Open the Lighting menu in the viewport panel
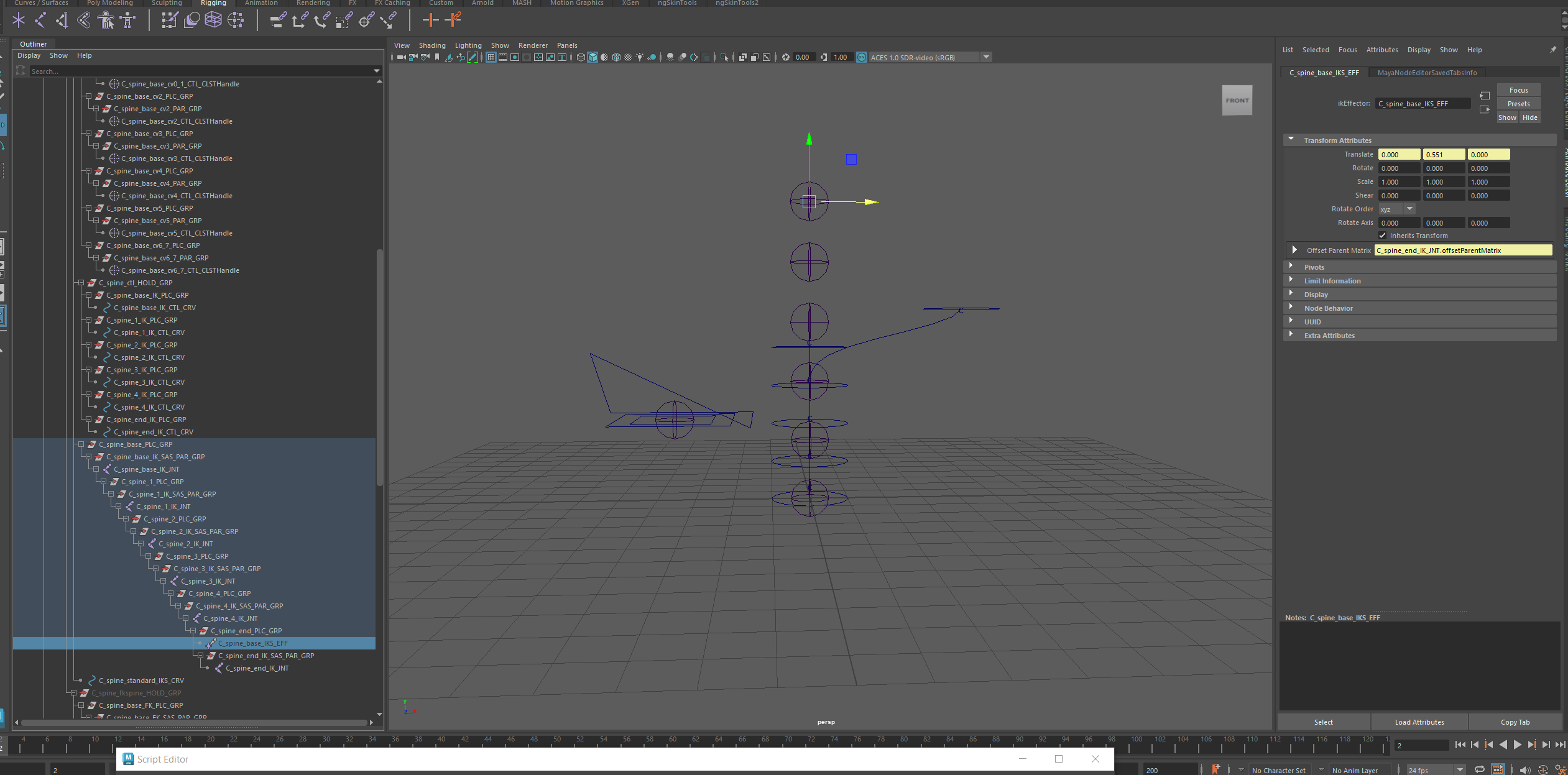Screen dimensions: 1568x775 (468, 45)
